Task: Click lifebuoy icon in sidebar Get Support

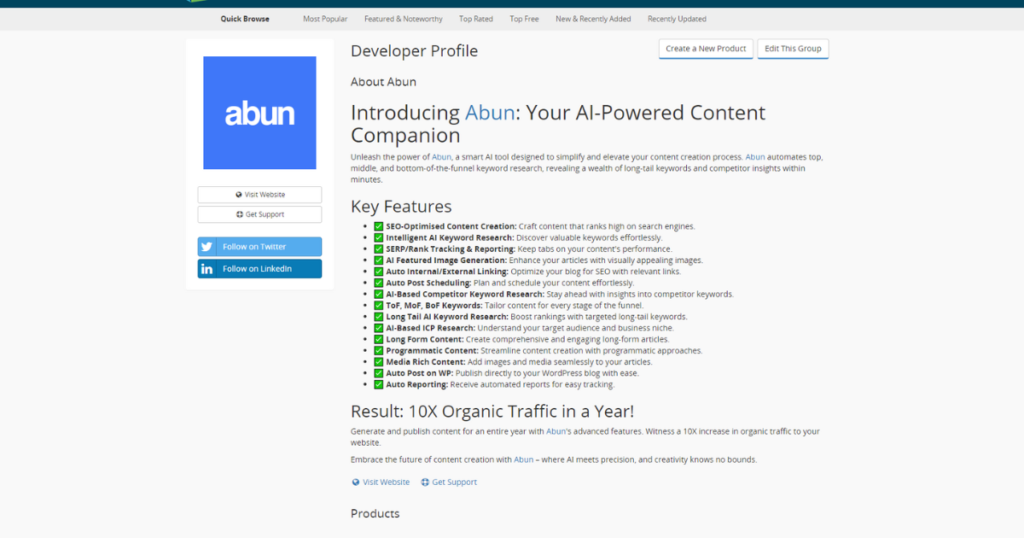Action: [x=239, y=214]
